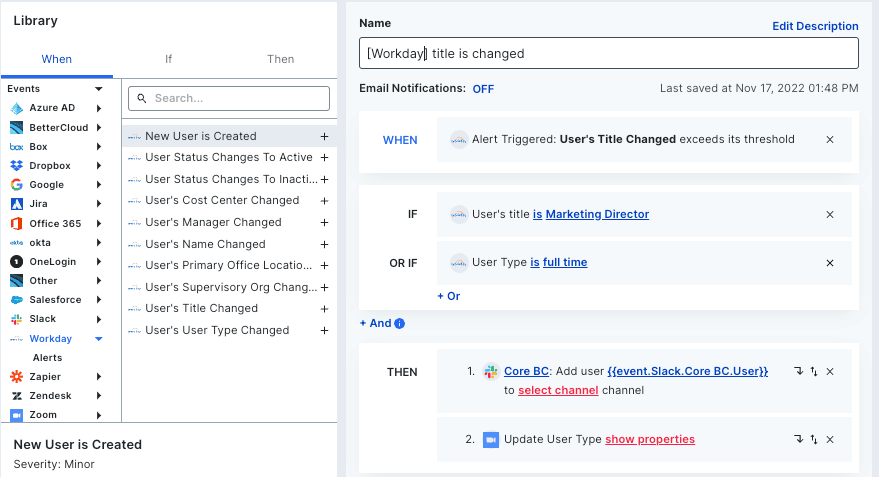Screen dimensions: 879x477
Task: Select User's Primary Office Location row text
Action: pyautogui.click(x=228, y=265)
